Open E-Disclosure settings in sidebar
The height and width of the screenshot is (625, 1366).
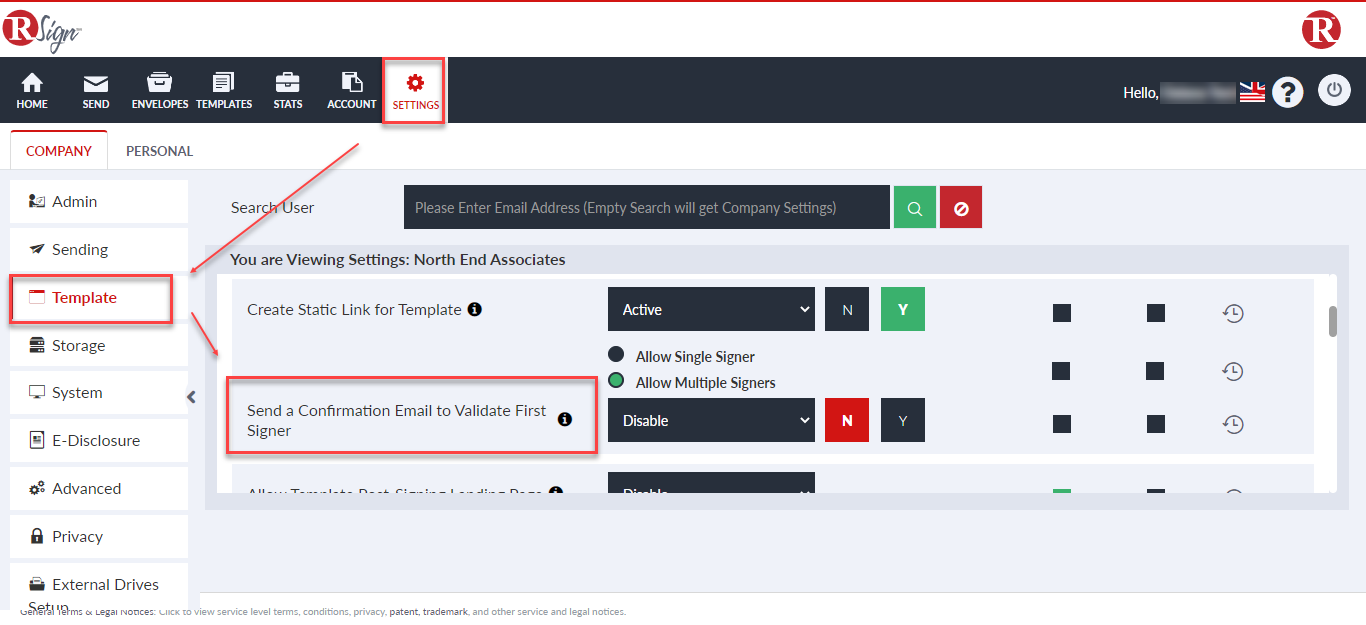[x=99, y=440]
